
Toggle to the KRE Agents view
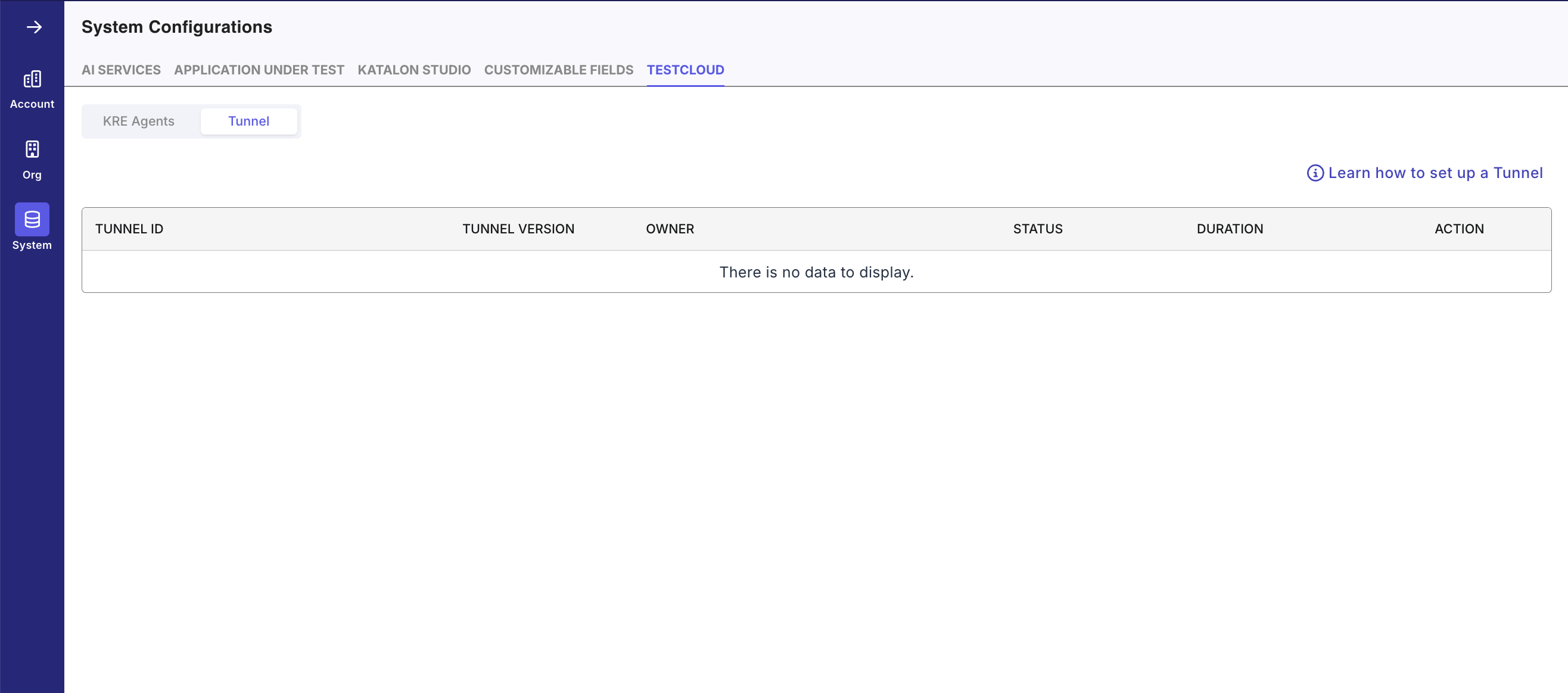(x=138, y=121)
